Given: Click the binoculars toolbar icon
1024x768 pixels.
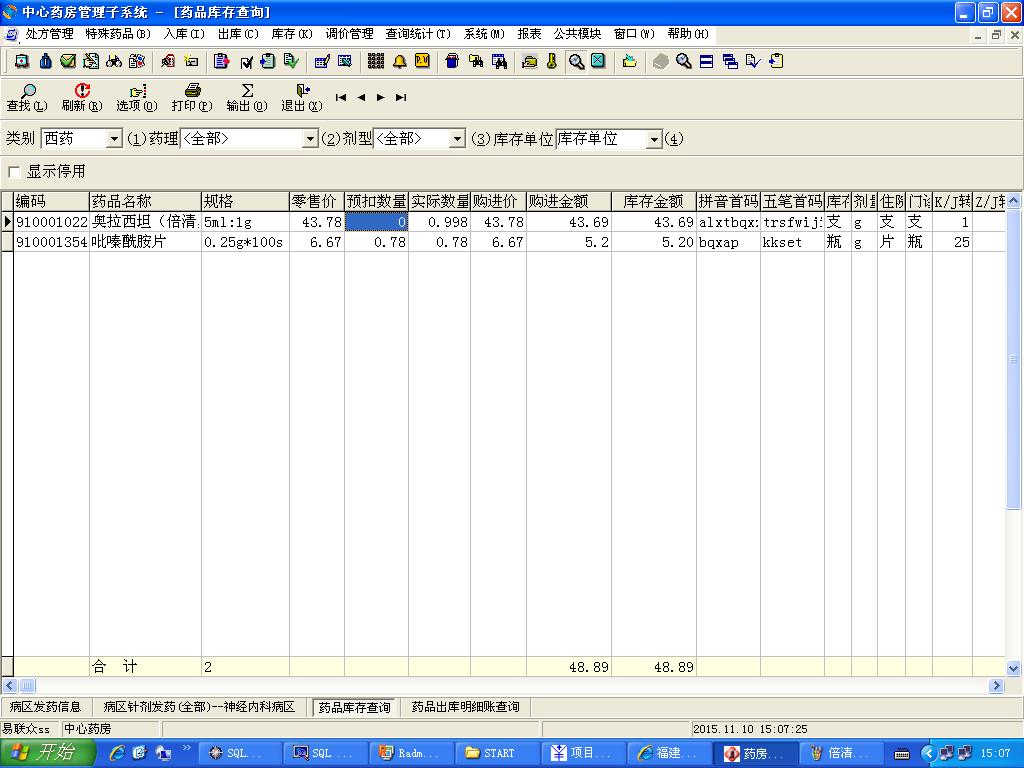Looking at the screenshot, I should click(114, 61).
